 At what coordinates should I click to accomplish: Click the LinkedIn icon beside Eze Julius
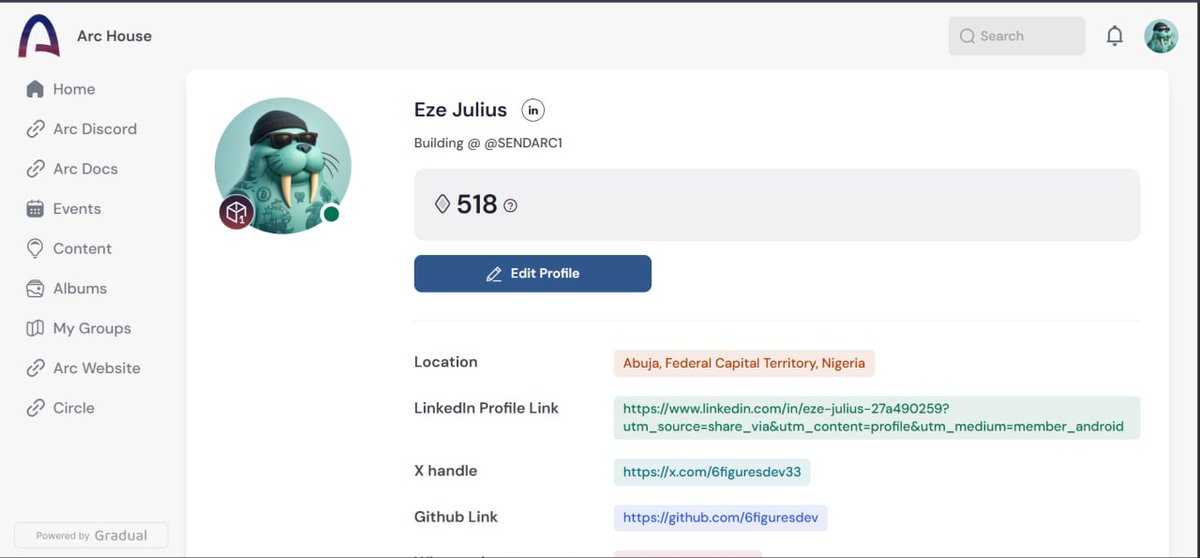click(x=533, y=110)
